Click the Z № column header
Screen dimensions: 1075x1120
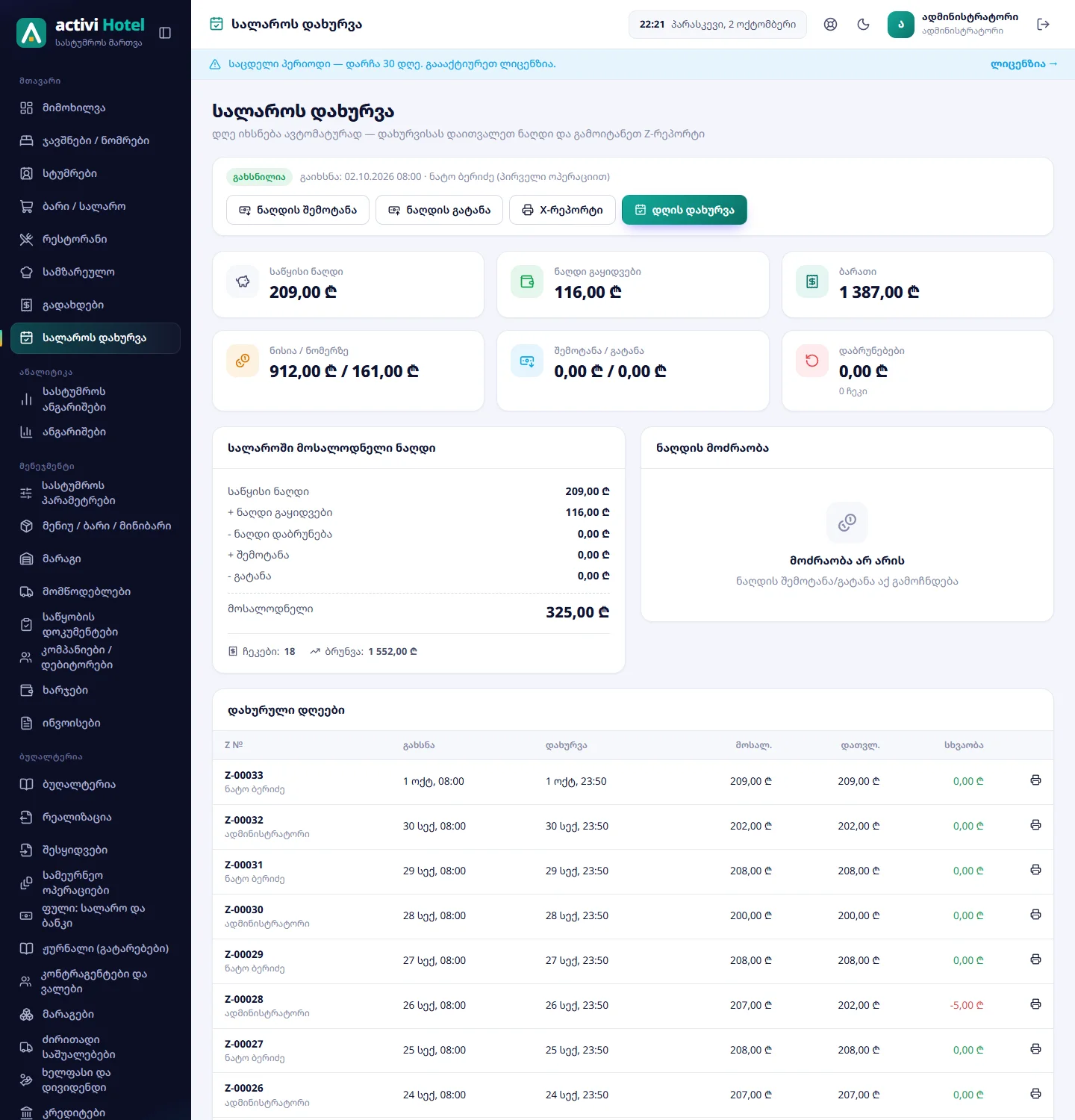pyautogui.click(x=234, y=745)
